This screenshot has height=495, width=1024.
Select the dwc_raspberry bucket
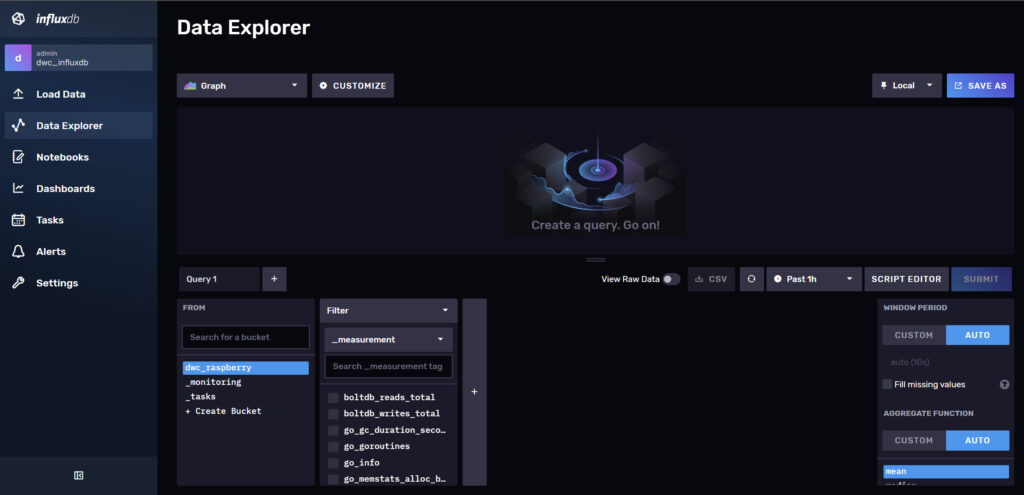pos(246,368)
